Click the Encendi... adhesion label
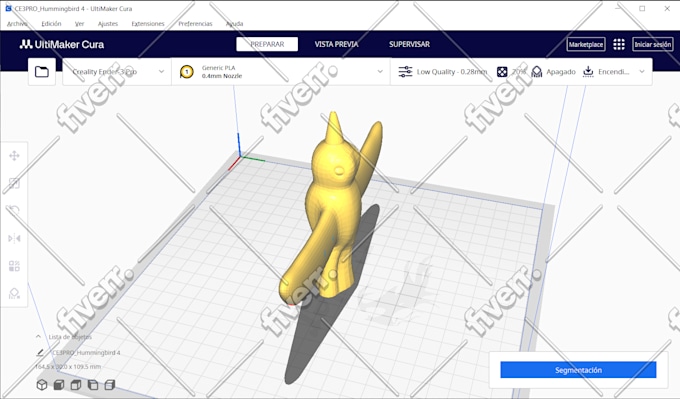680x399 pixels. [614, 72]
